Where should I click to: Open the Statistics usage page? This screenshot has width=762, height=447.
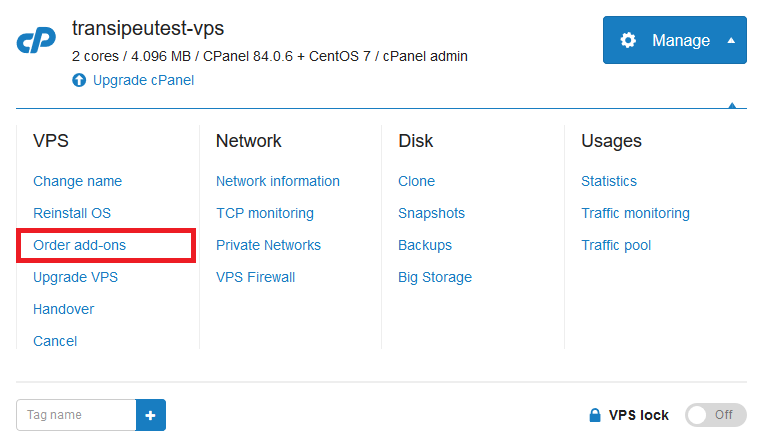[609, 181]
